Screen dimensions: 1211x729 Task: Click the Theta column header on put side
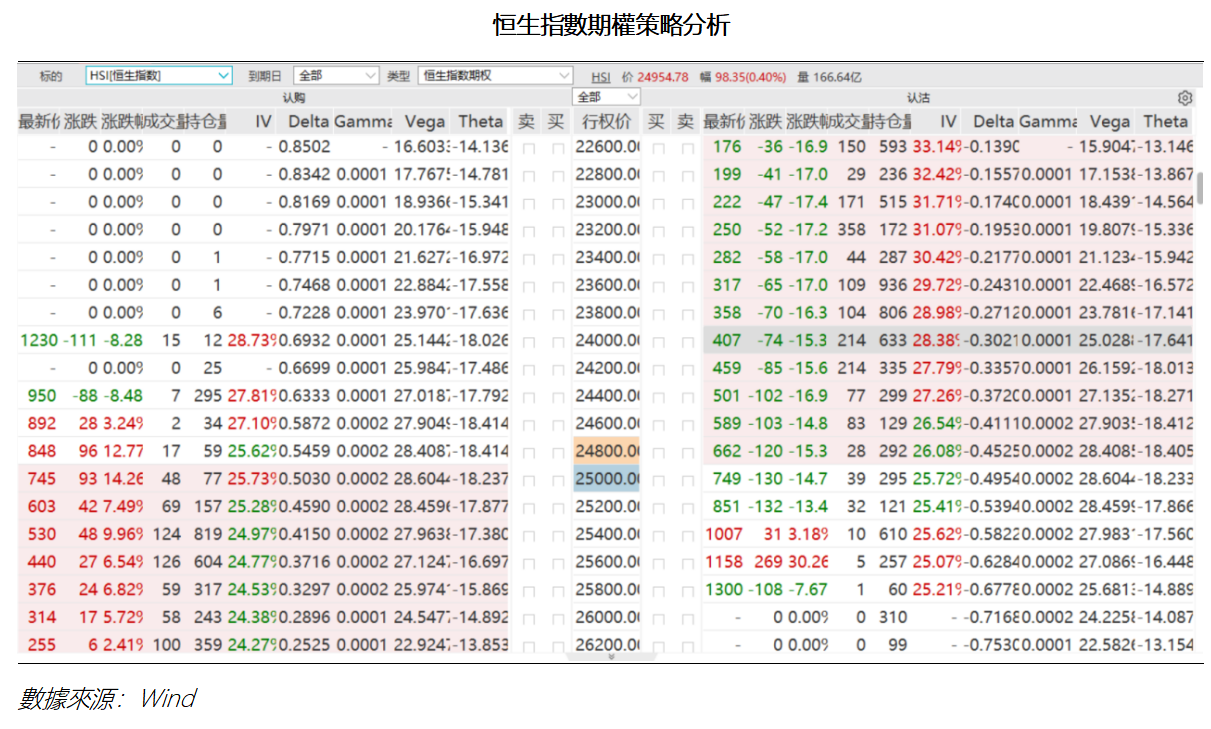1164,121
